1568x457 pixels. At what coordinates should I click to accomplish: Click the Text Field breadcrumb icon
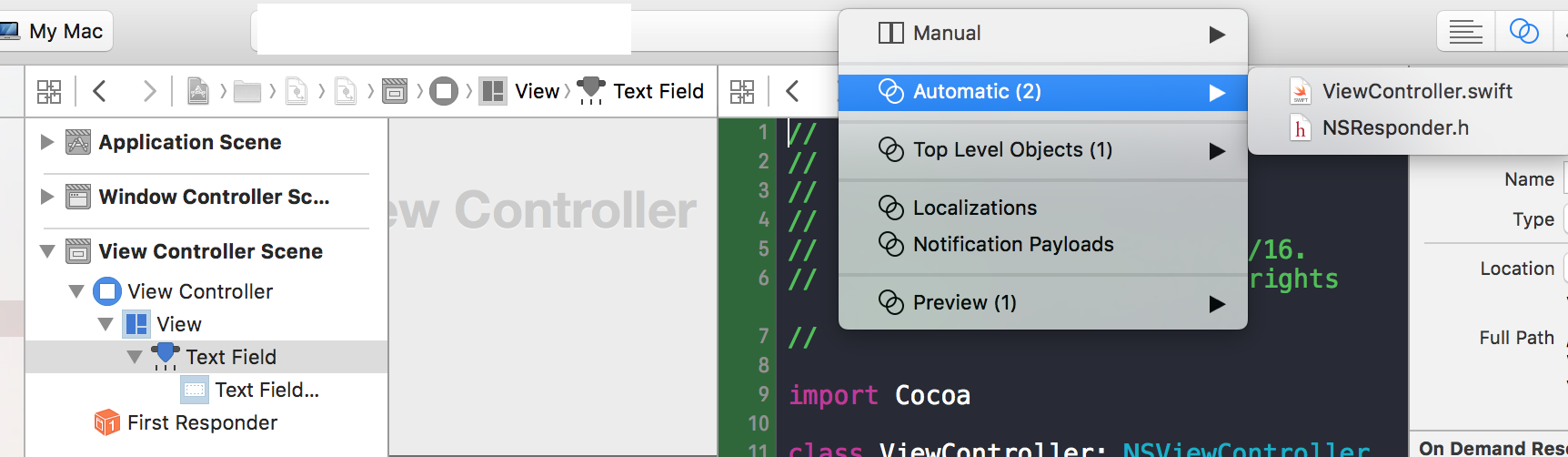click(591, 90)
